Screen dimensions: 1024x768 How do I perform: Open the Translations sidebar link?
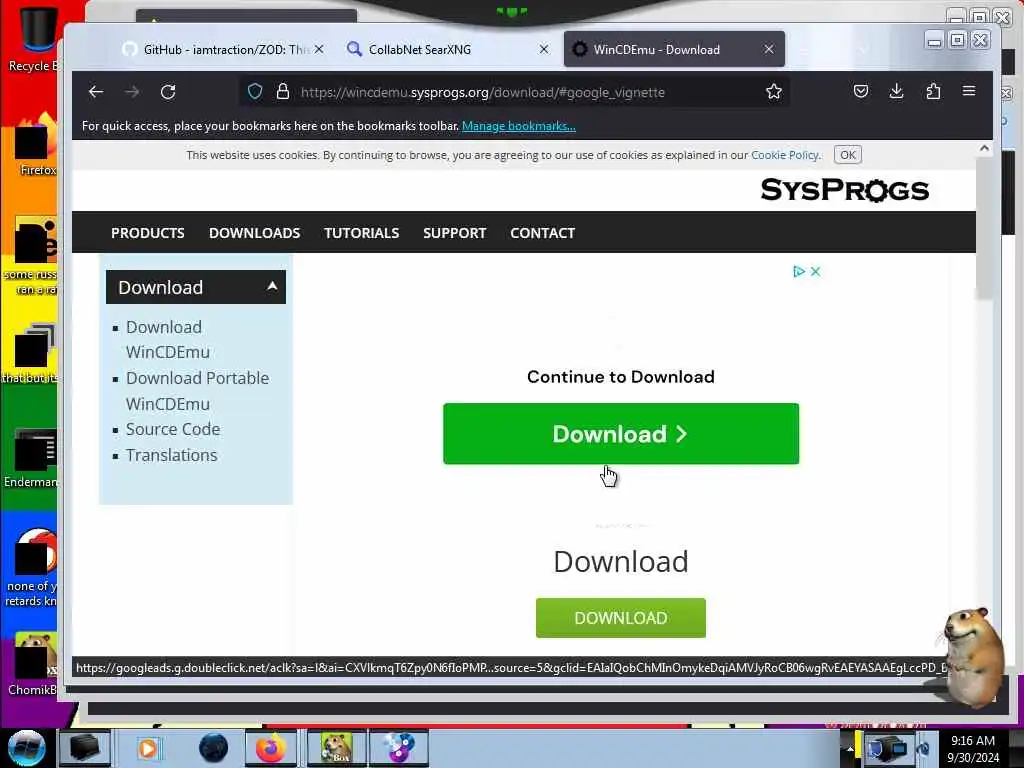click(171, 455)
